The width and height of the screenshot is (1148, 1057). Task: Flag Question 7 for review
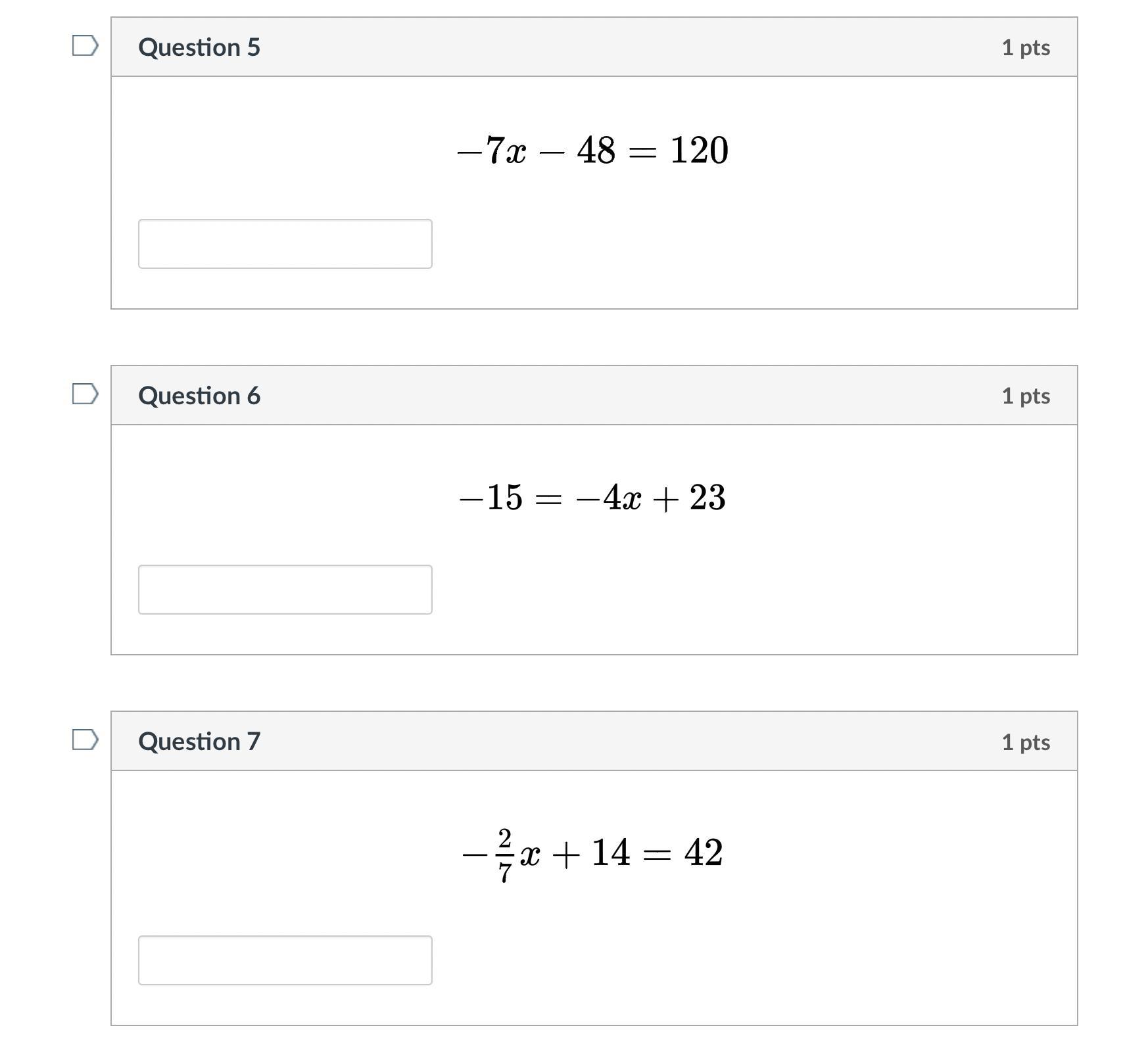85,740
